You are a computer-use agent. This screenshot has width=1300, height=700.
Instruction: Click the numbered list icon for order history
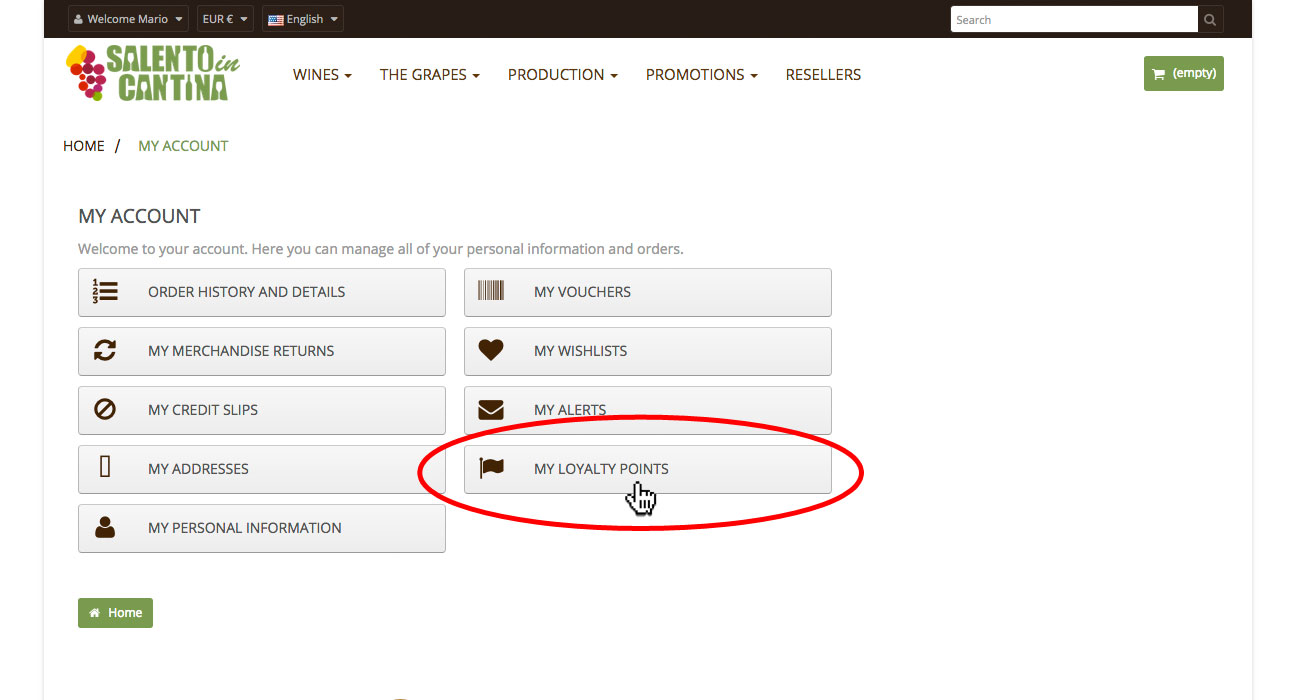coord(105,292)
